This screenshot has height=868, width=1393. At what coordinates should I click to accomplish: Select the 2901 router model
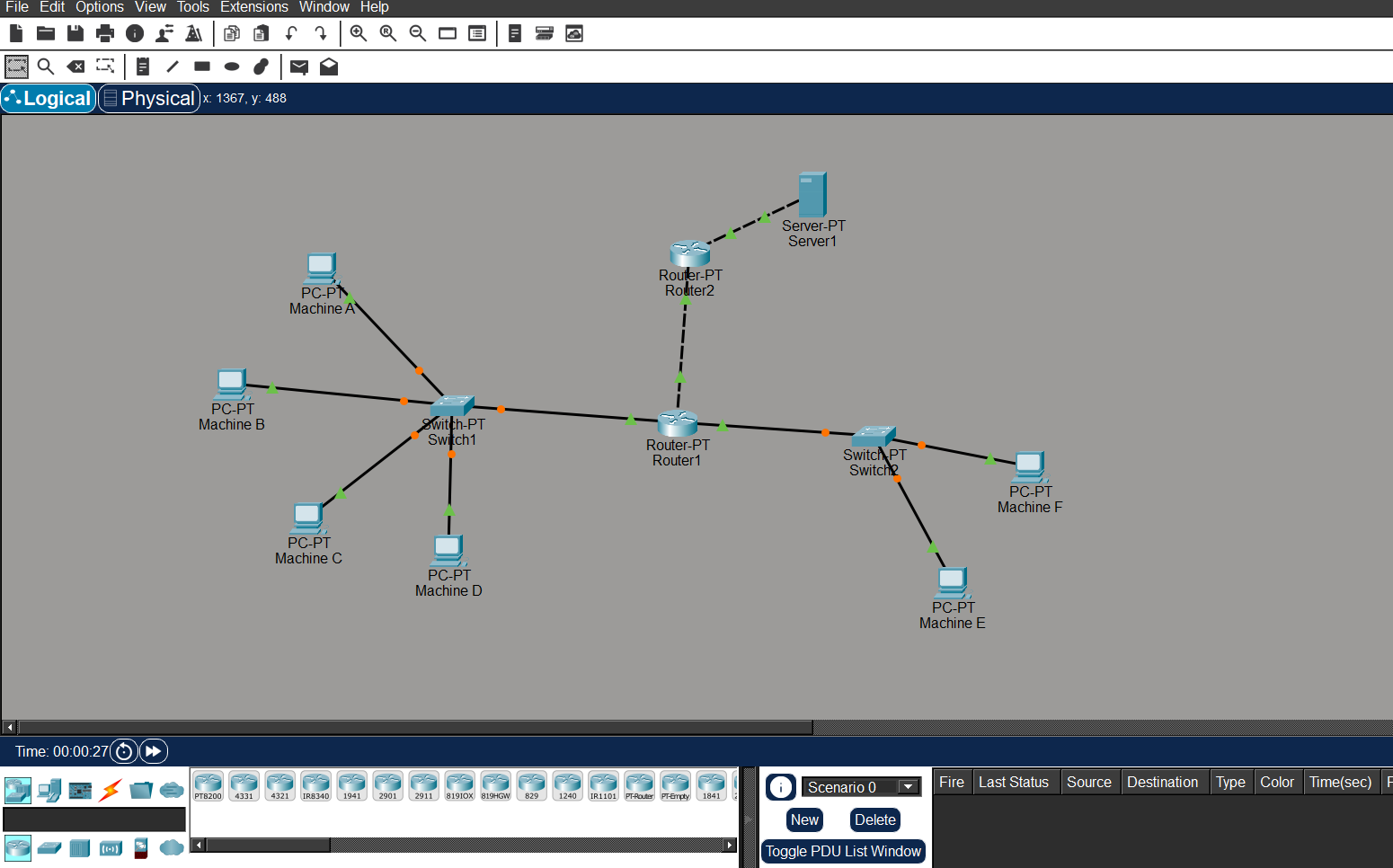(387, 786)
